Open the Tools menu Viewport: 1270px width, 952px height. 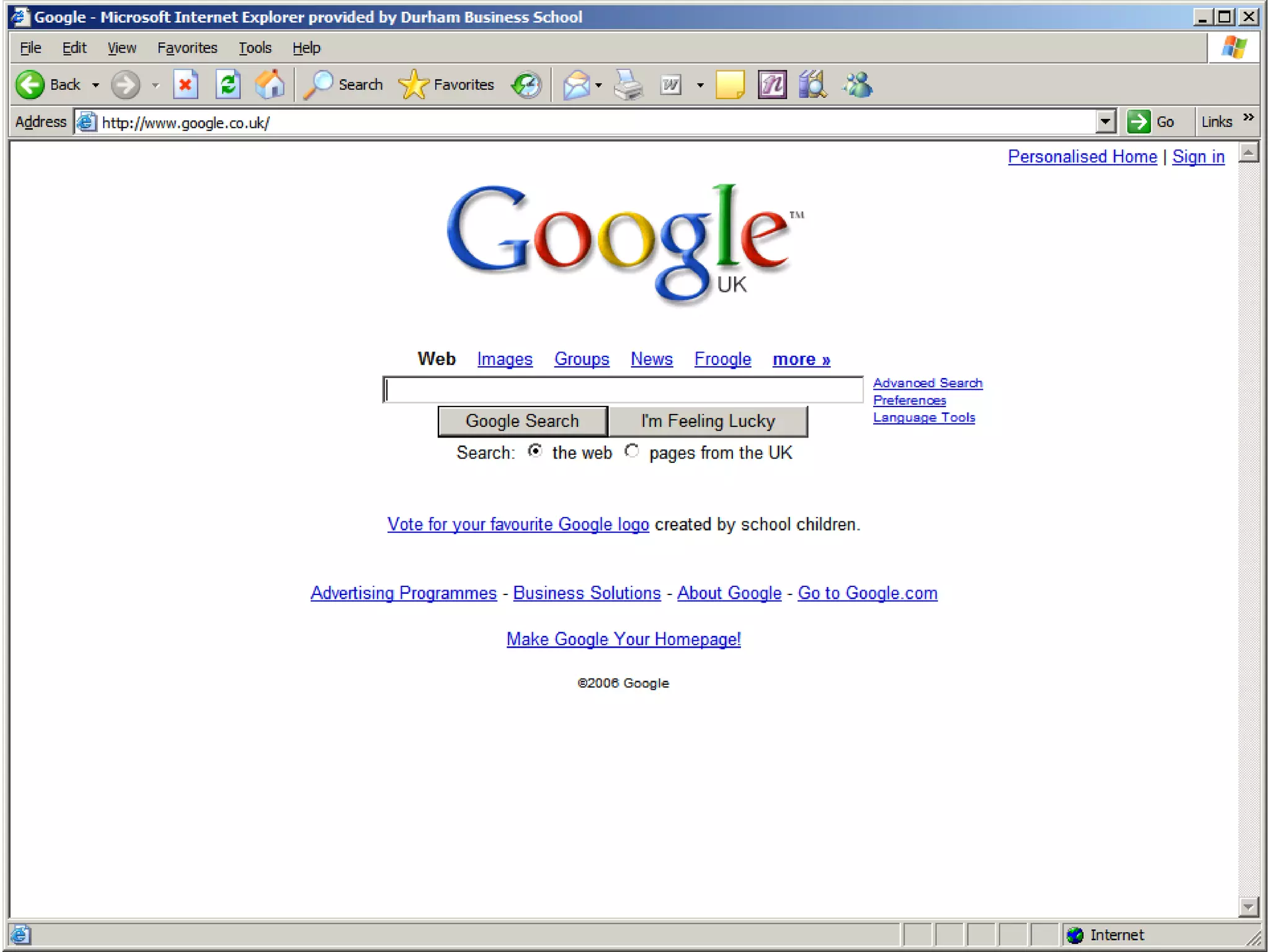click(255, 48)
